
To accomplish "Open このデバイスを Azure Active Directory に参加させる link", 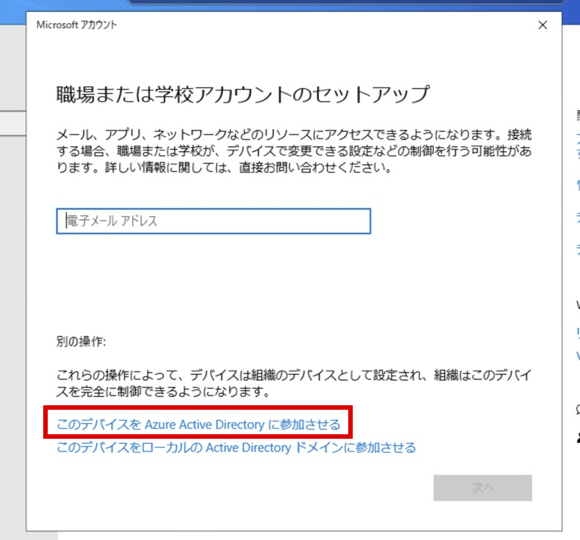I will click(198, 424).
